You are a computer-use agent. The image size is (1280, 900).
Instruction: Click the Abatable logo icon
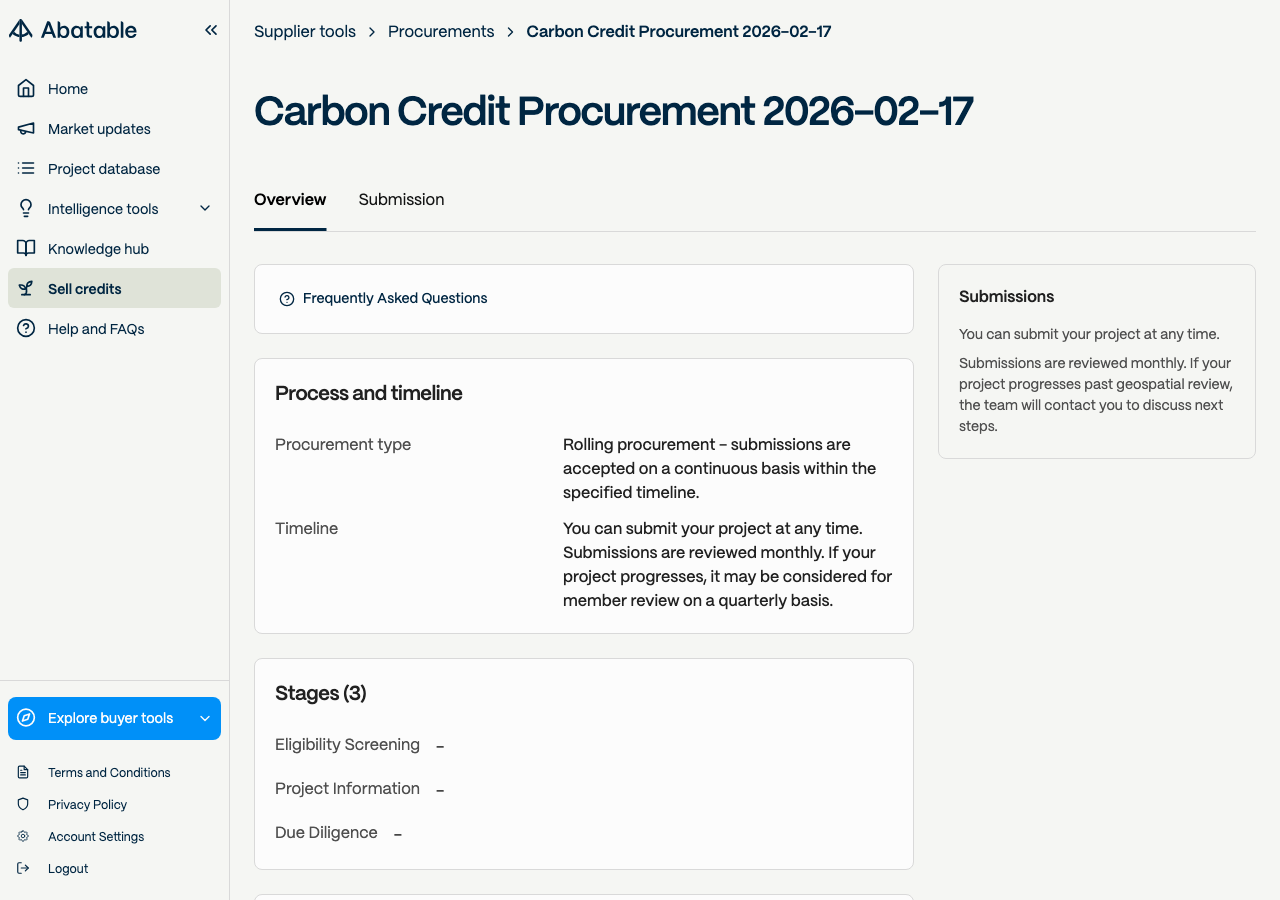point(21,30)
